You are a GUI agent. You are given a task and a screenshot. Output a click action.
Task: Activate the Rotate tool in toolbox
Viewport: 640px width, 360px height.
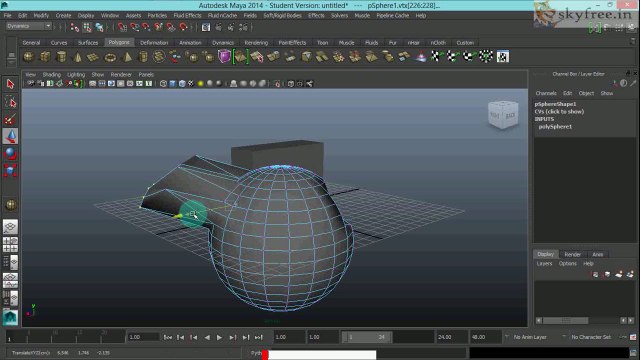point(10,153)
